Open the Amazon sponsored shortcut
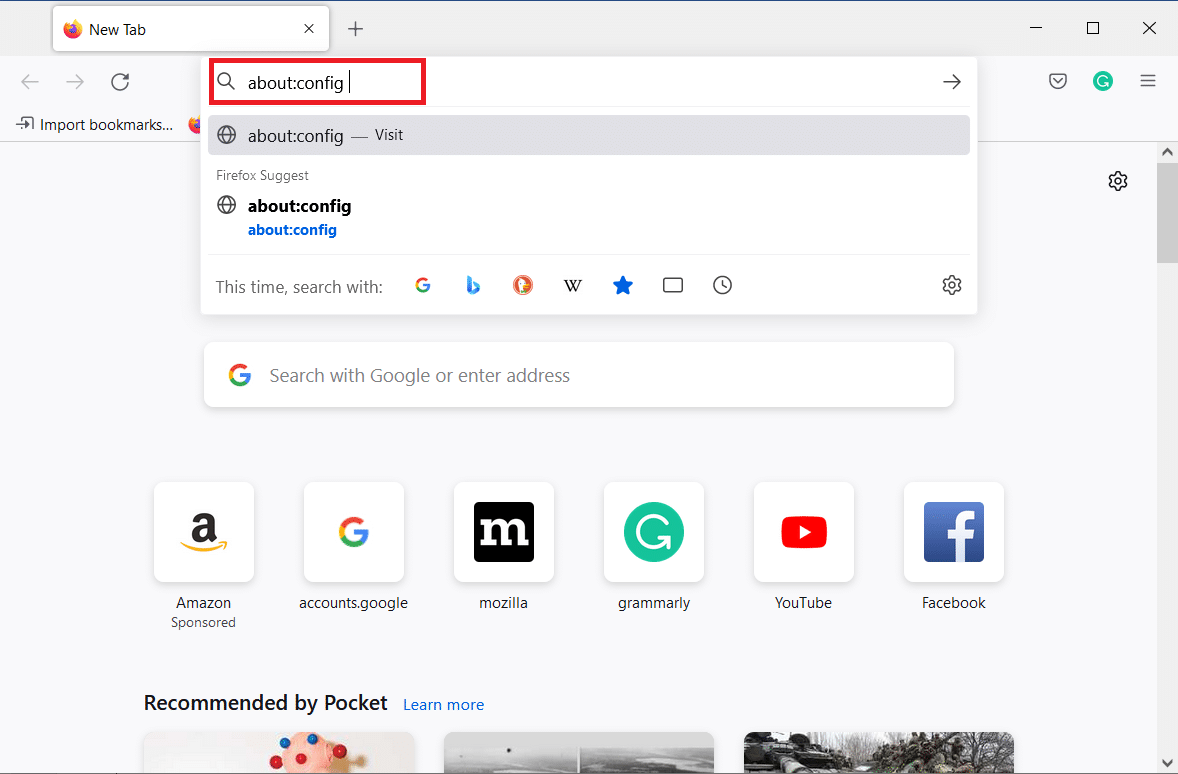 point(204,532)
